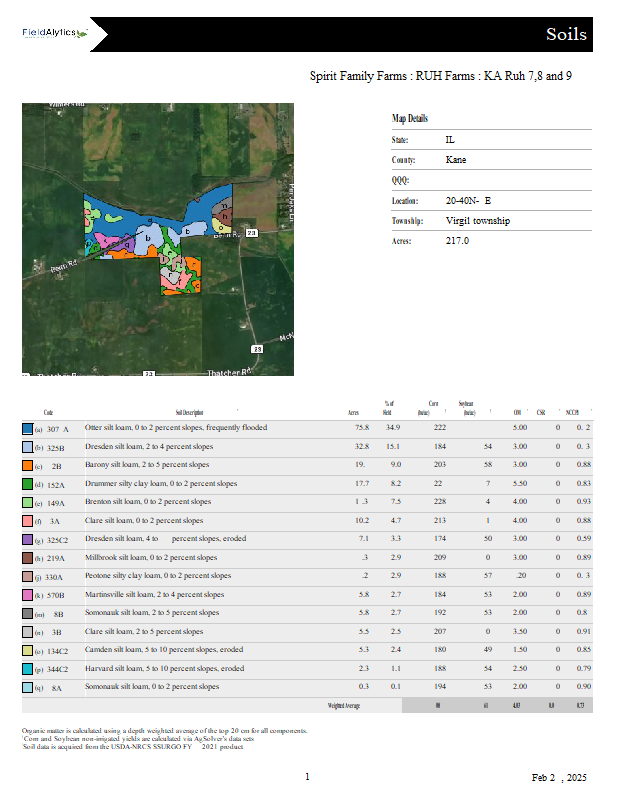
Task: Click the brown swatch for Millbrook silt loam
Action: click(27, 557)
